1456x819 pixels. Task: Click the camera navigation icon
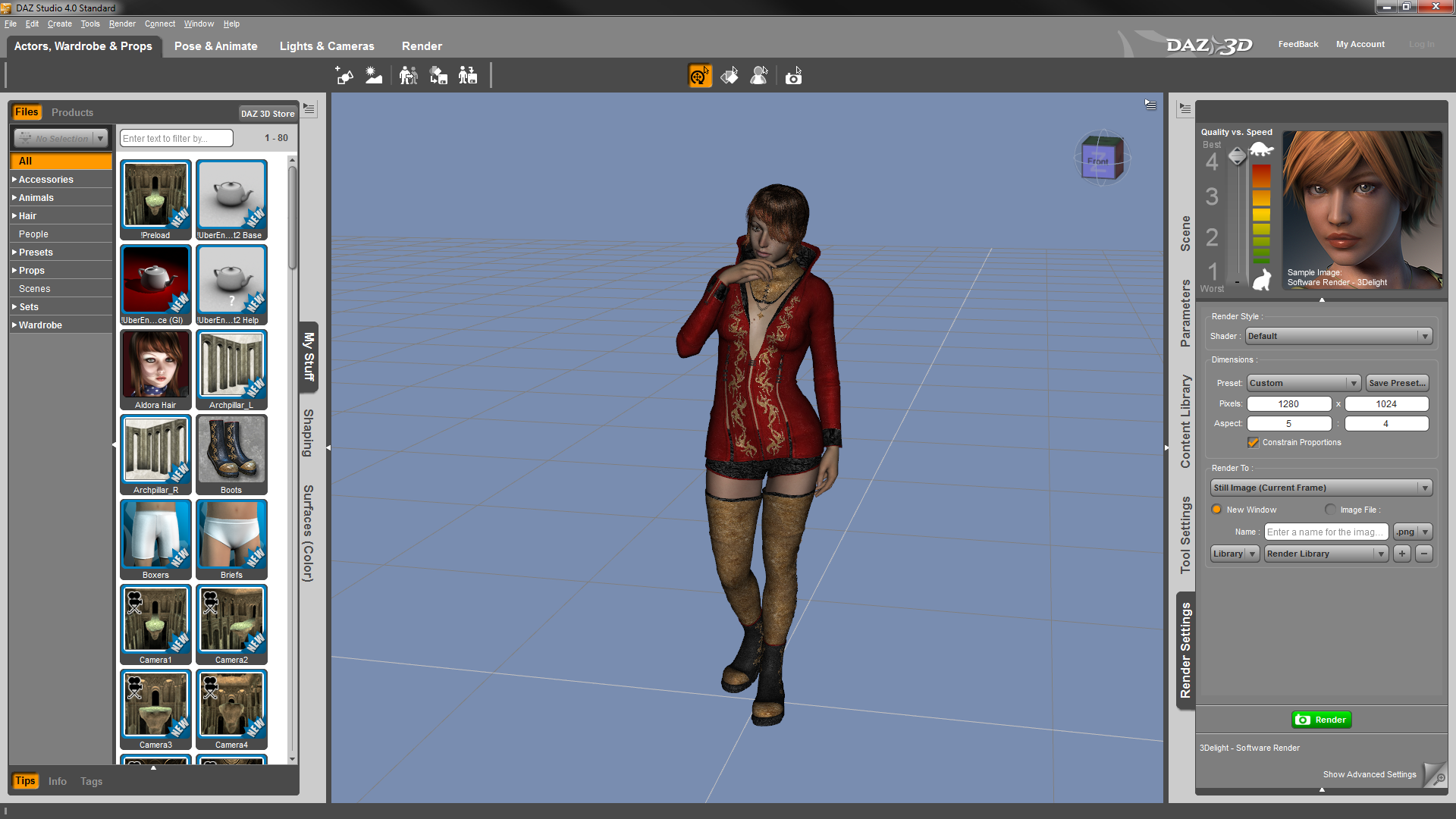pos(795,75)
